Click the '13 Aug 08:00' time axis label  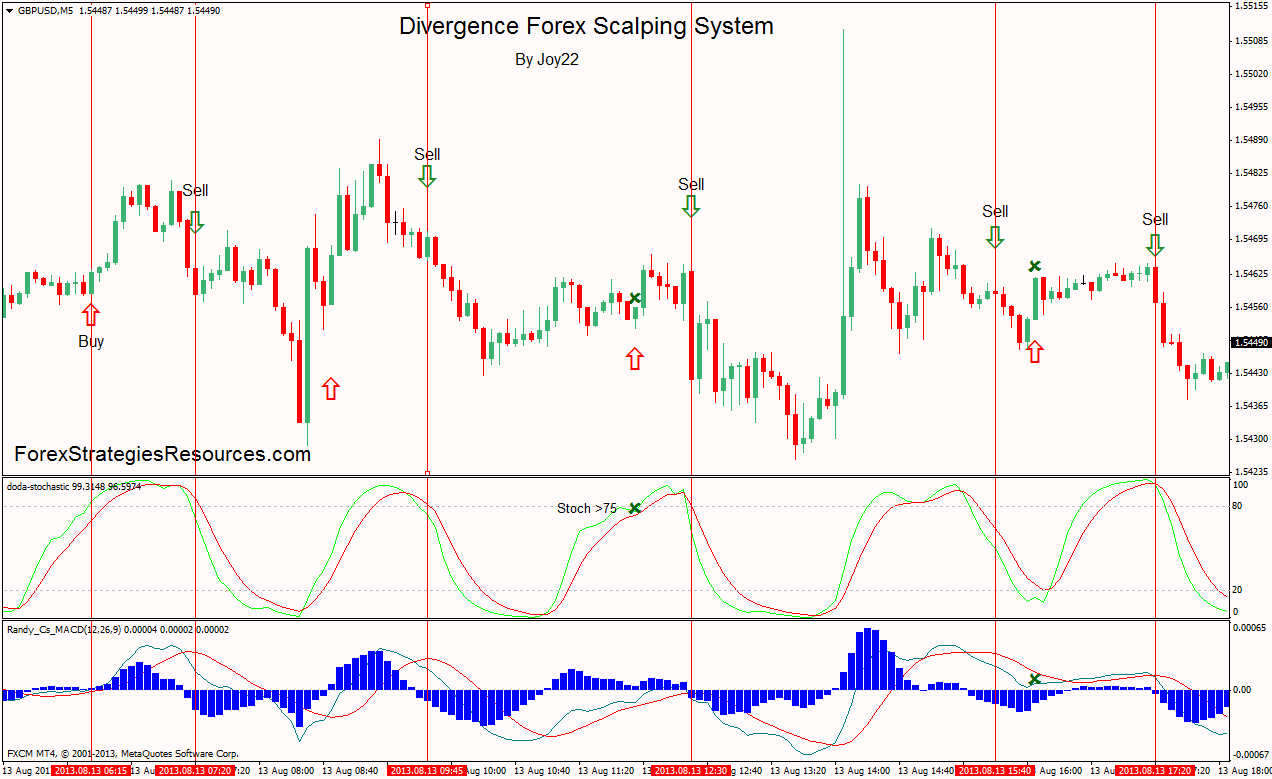pyautogui.click(x=286, y=772)
